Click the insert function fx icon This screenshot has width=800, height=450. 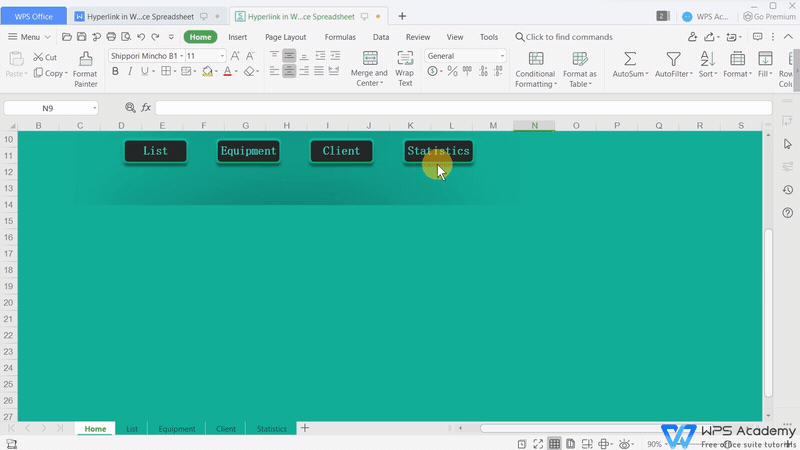pyautogui.click(x=145, y=107)
